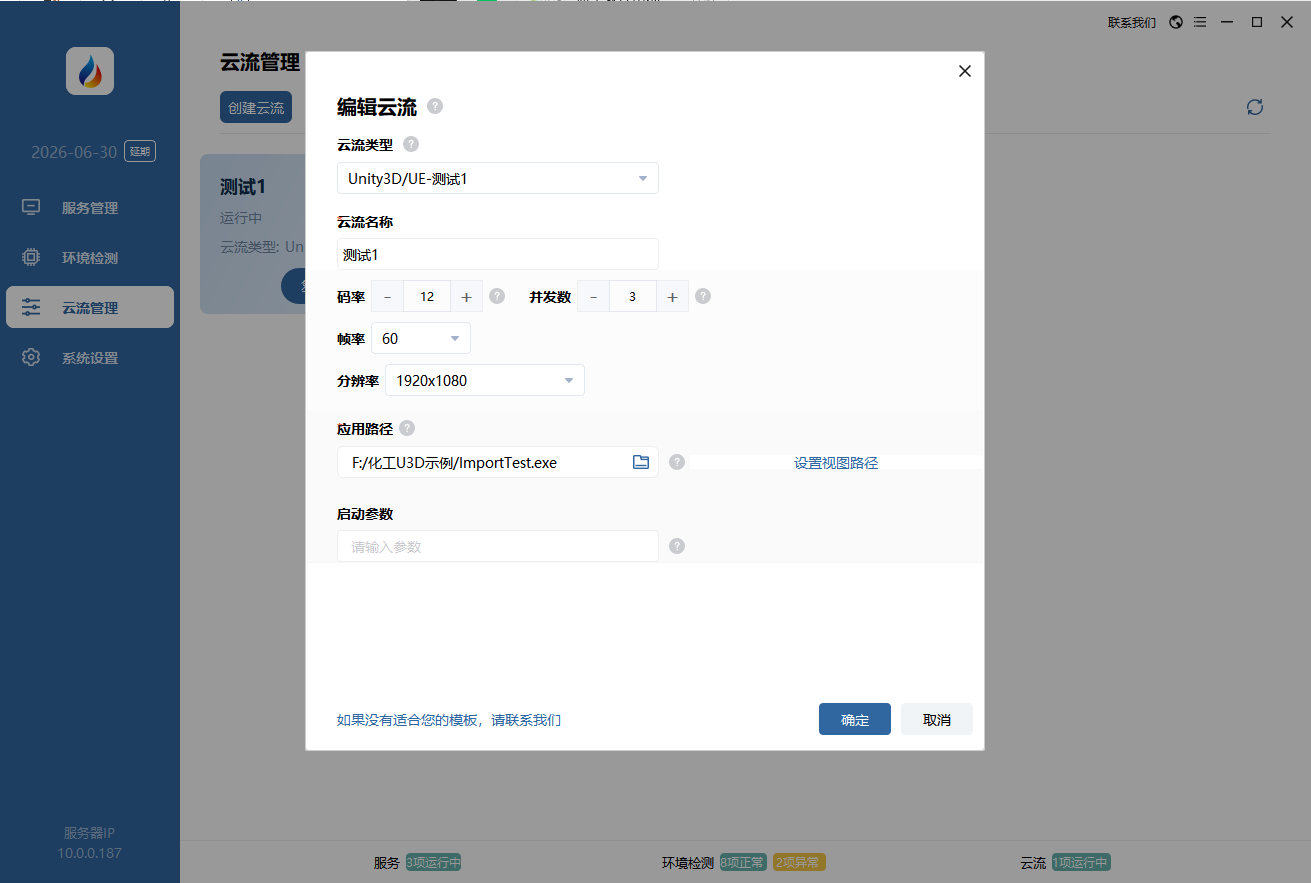Click the help icon next to 并发数
The image size is (1311, 883).
pyautogui.click(x=702, y=295)
